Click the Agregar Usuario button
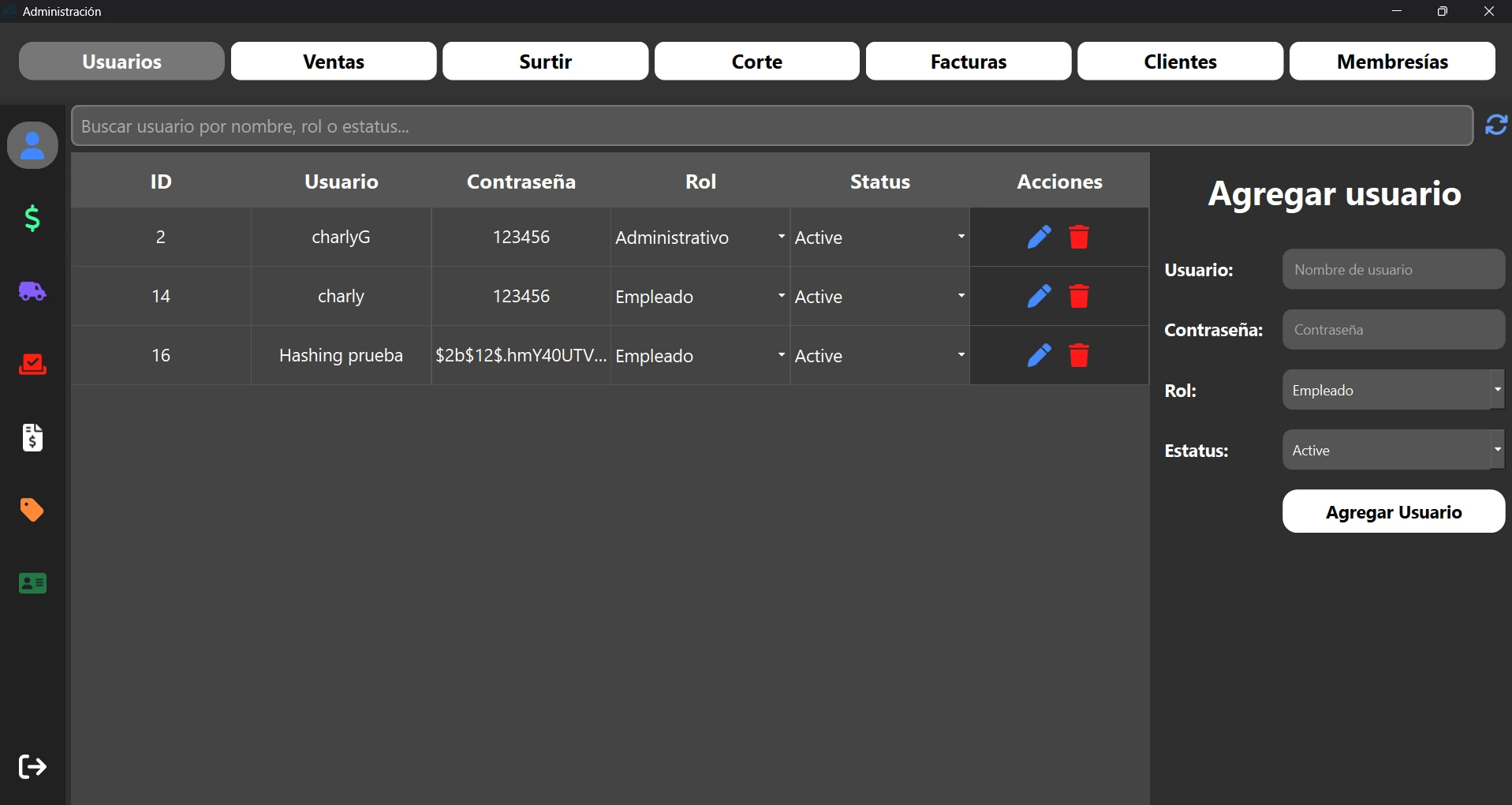 coord(1392,511)
